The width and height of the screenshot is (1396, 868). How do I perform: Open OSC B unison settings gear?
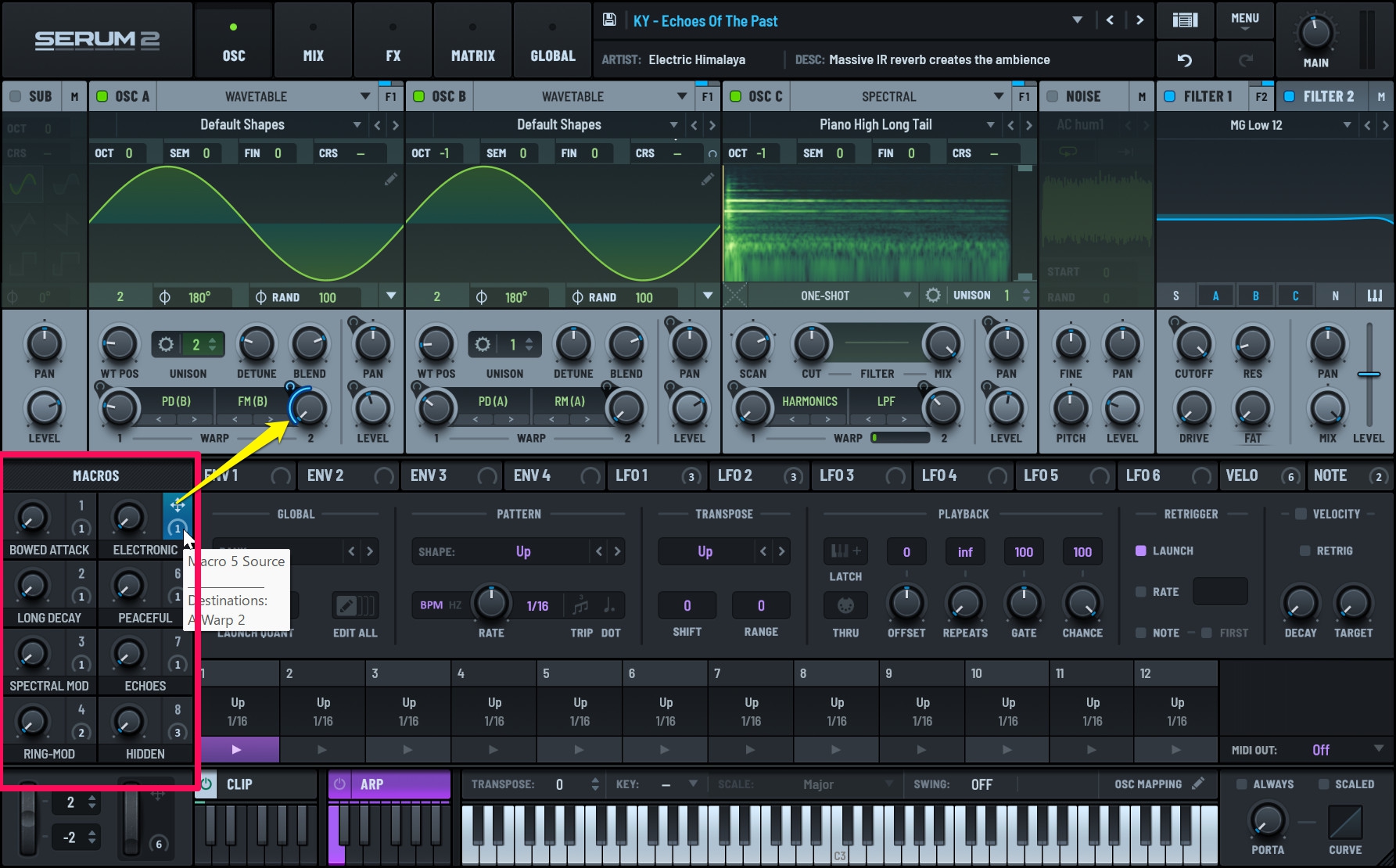coord(483,344)
